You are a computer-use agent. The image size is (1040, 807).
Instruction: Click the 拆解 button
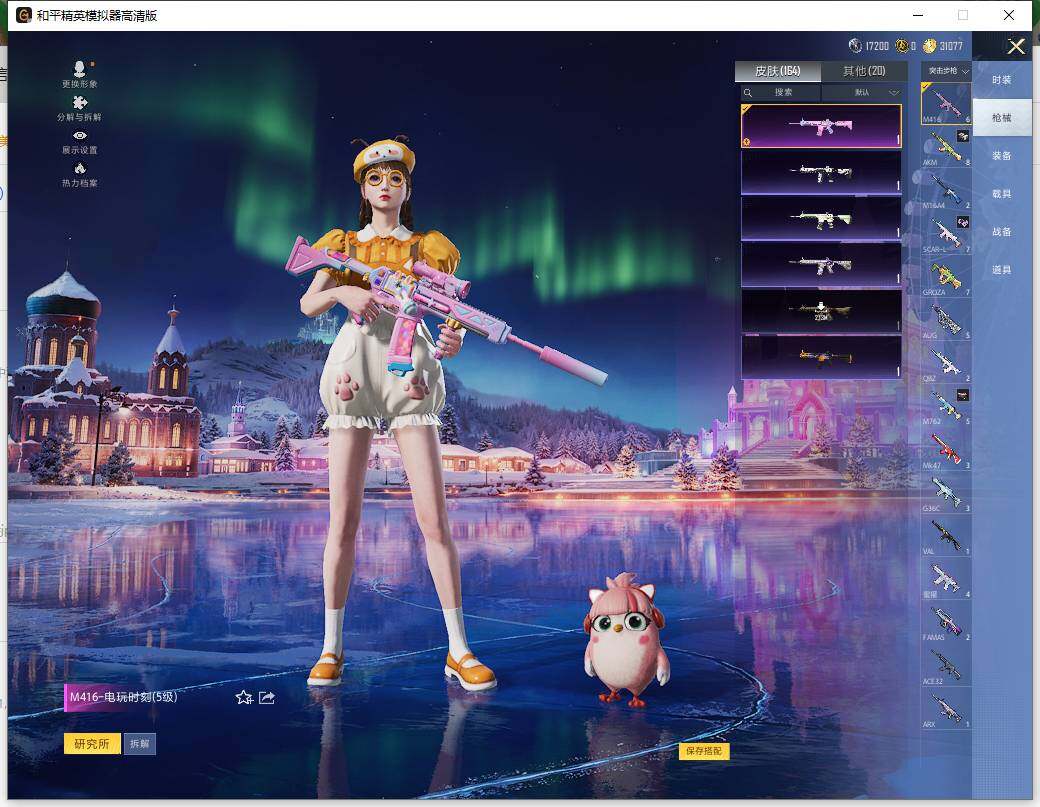coord(139,743)
